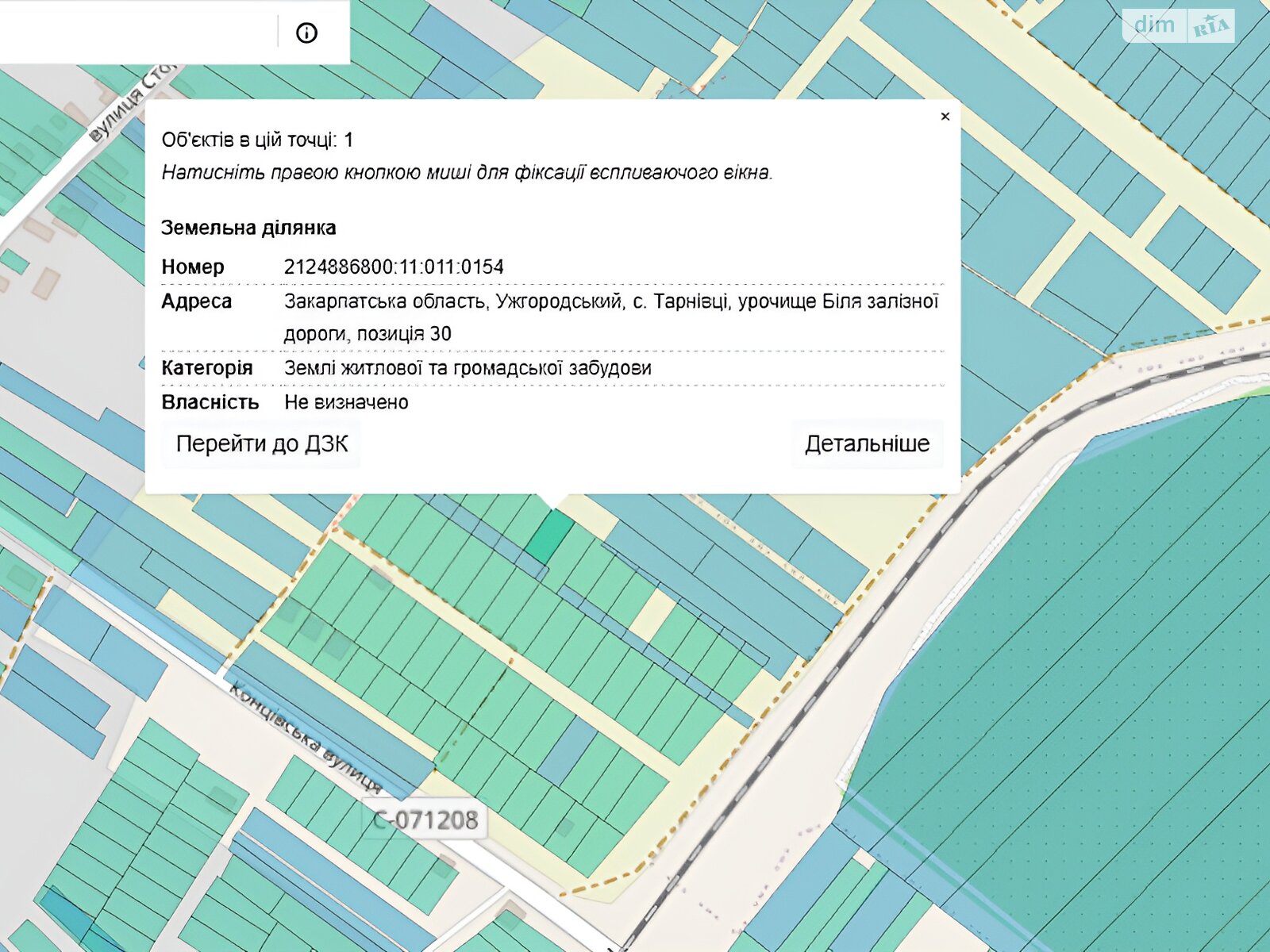Image resolution: width=1270 pixels, height=952 pixels.
Task: Click the 'Не визначено' ownership value
Action: (x=346, y=402)
